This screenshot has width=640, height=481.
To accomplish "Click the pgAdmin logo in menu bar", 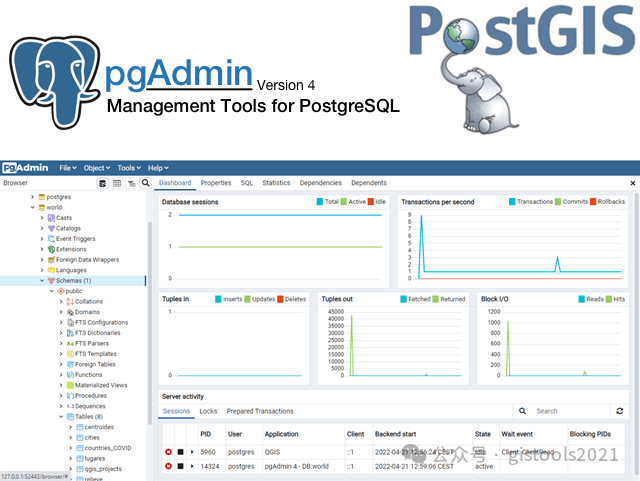I will tap(25, 168).
